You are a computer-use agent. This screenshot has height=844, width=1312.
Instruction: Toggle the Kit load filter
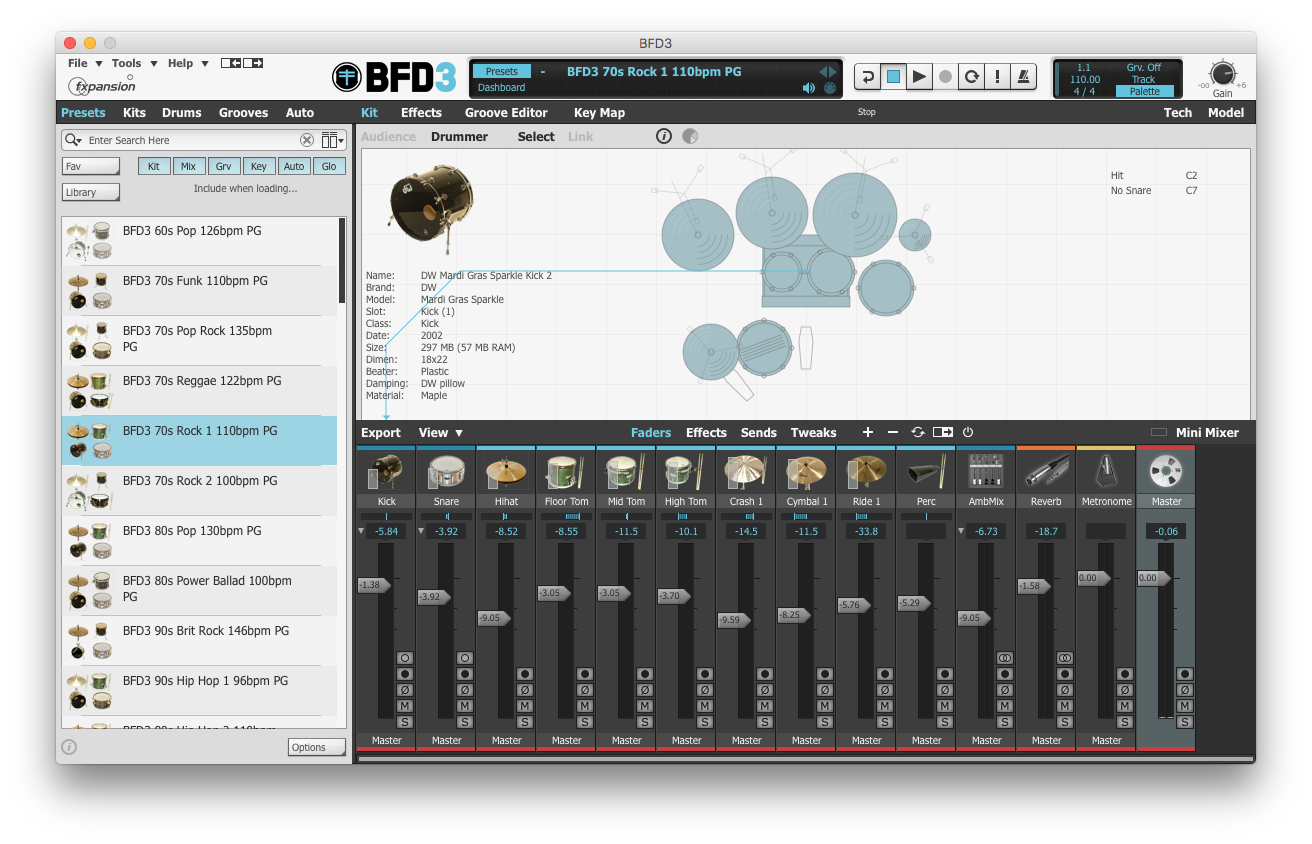tap(153, 166)
